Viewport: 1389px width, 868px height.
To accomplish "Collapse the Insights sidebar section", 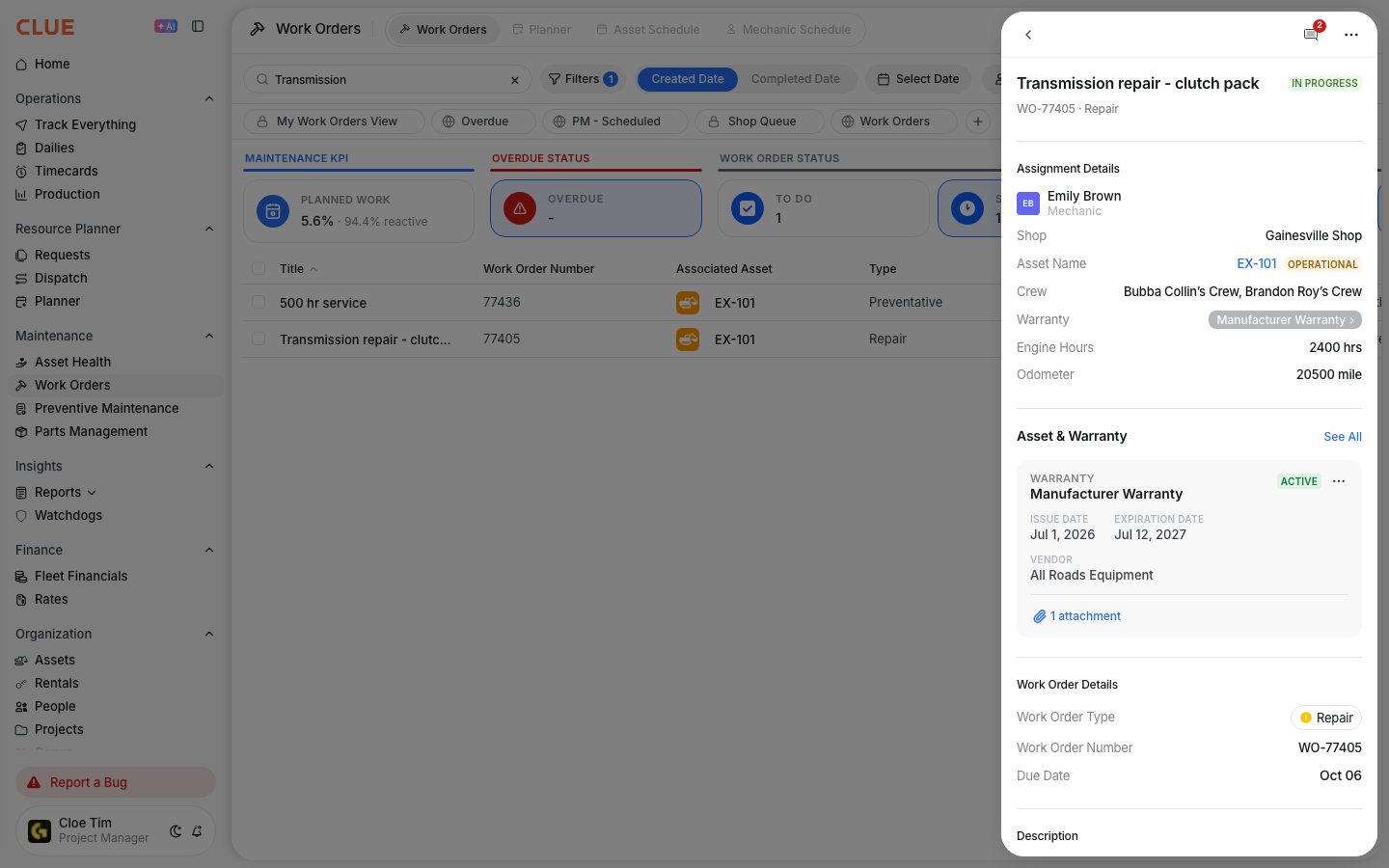I will [209, 466].
